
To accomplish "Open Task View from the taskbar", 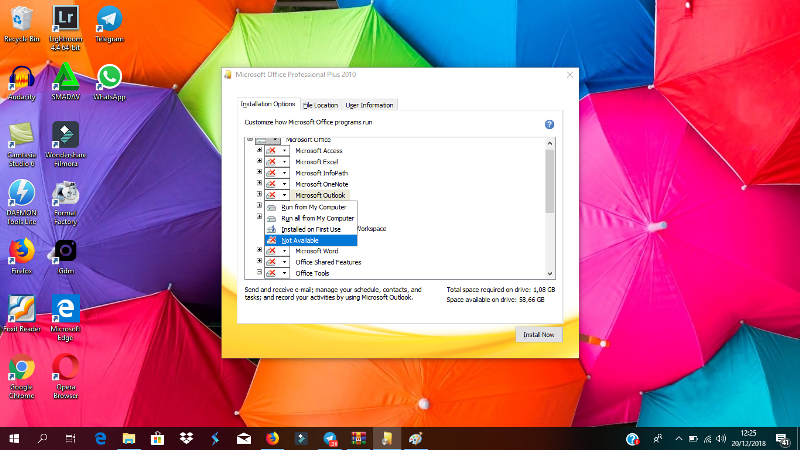I will [x=70, y=438].
